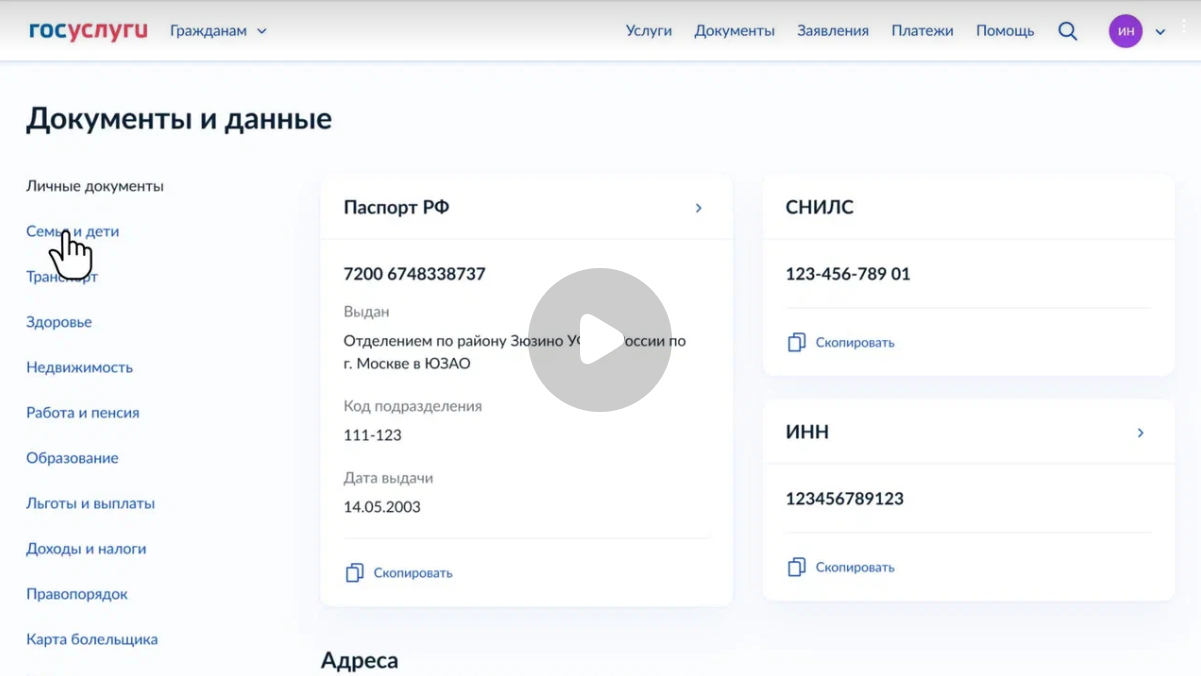Click copy icon in ИНН card

796,567
